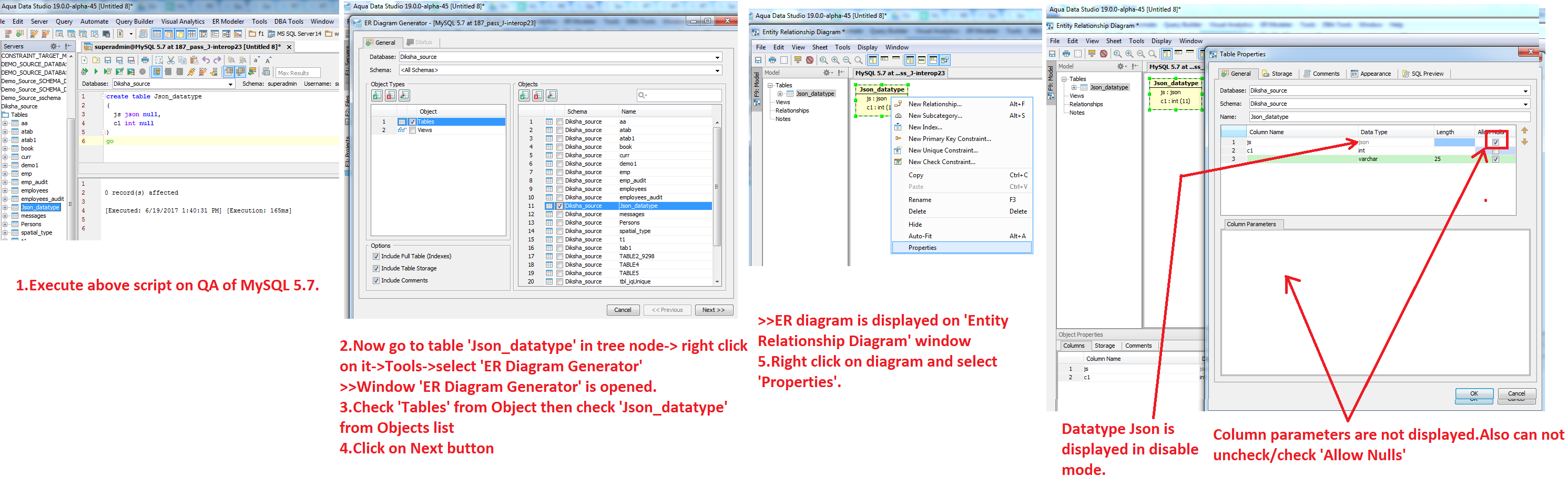Click the Servers panel gear settings icon
The height and width of the screenshot is (486, 1568).
click(x=54, y=46)
